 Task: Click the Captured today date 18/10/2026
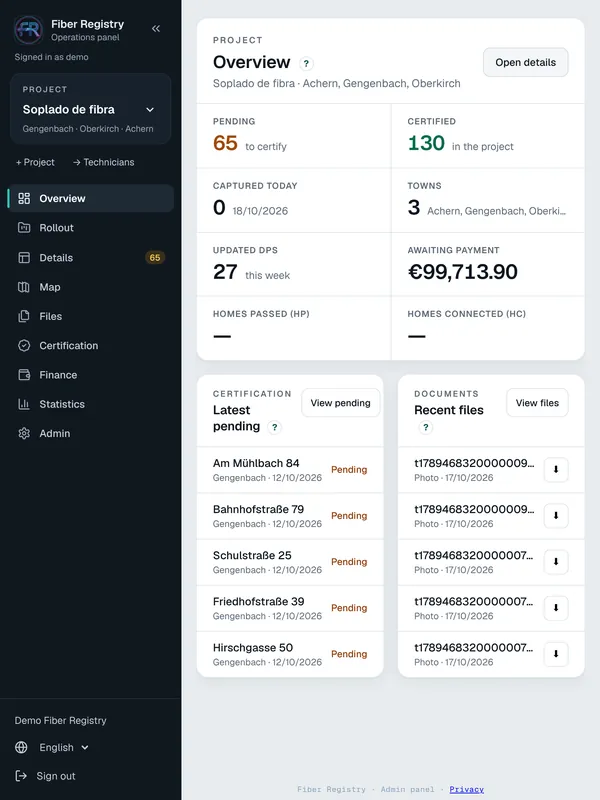260,211
